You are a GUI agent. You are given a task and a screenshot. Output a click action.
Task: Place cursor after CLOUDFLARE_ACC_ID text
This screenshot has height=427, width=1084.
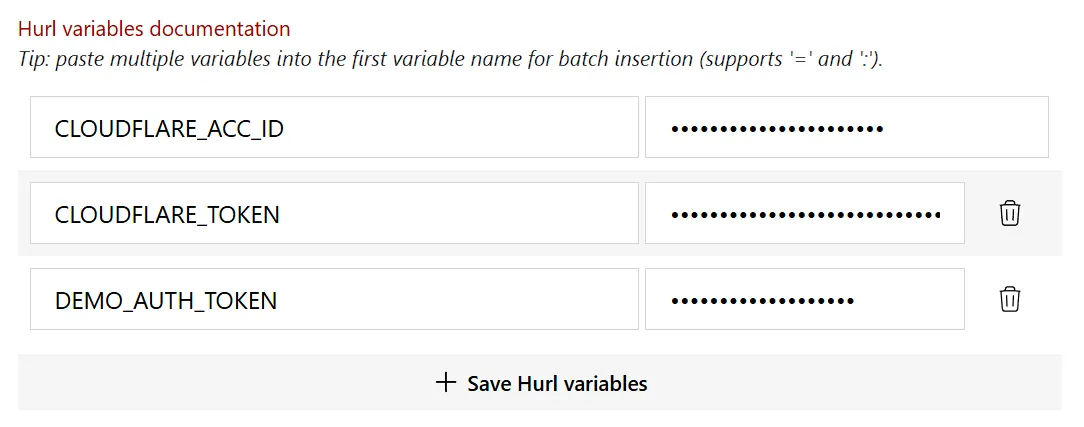[286, 129]
